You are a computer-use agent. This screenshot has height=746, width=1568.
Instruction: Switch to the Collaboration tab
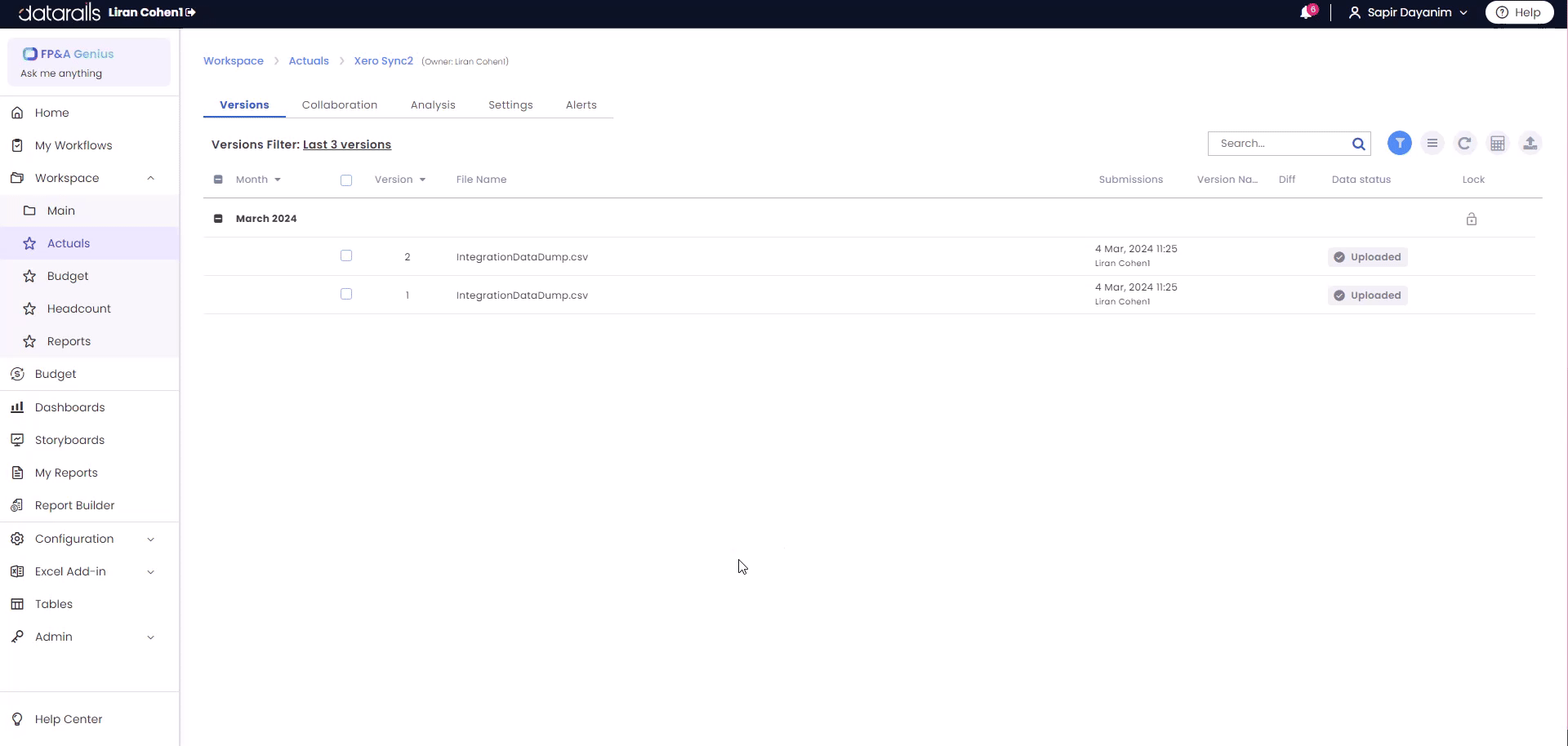point(340,104)
